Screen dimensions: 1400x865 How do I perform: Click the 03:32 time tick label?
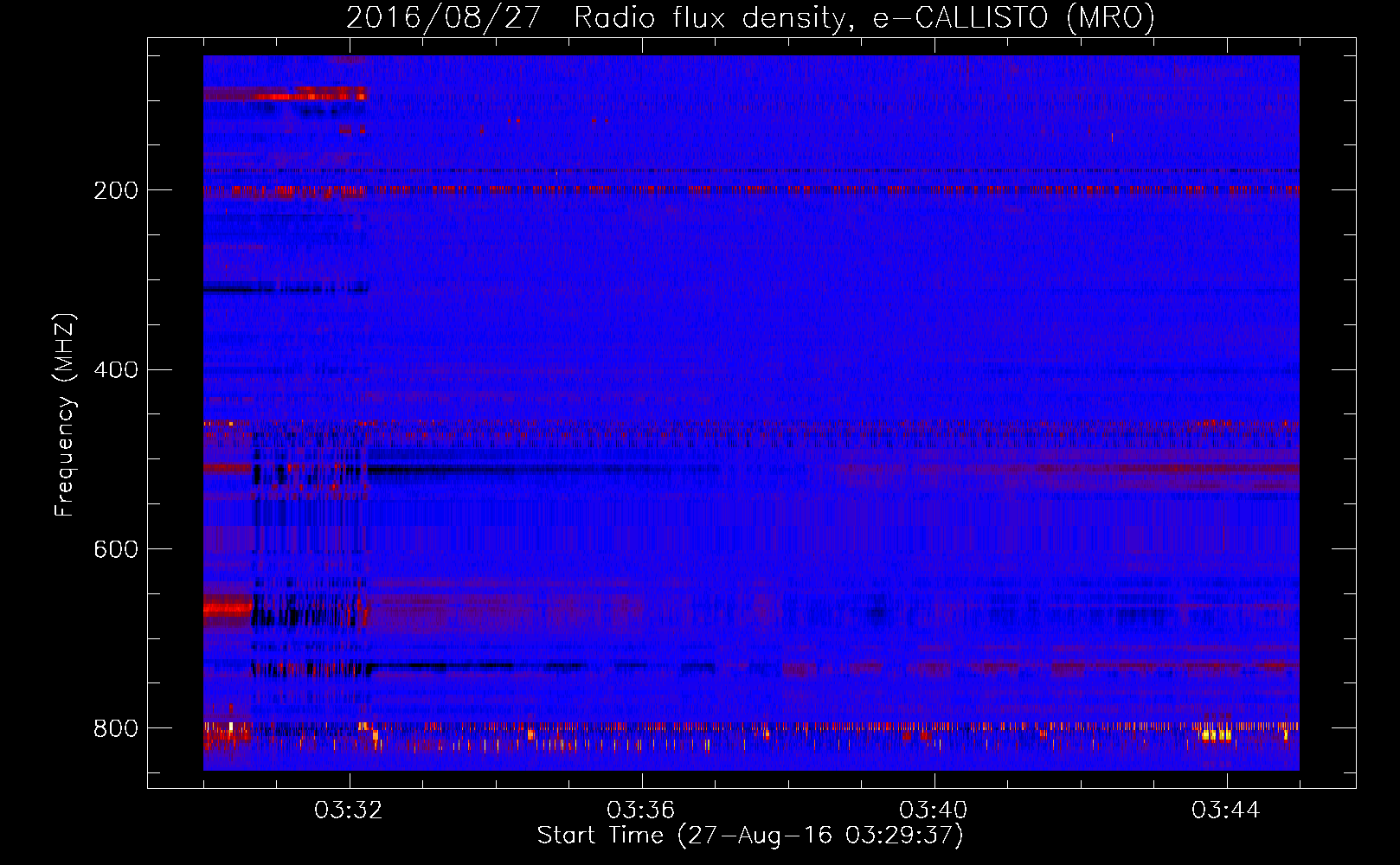point(349,811)
